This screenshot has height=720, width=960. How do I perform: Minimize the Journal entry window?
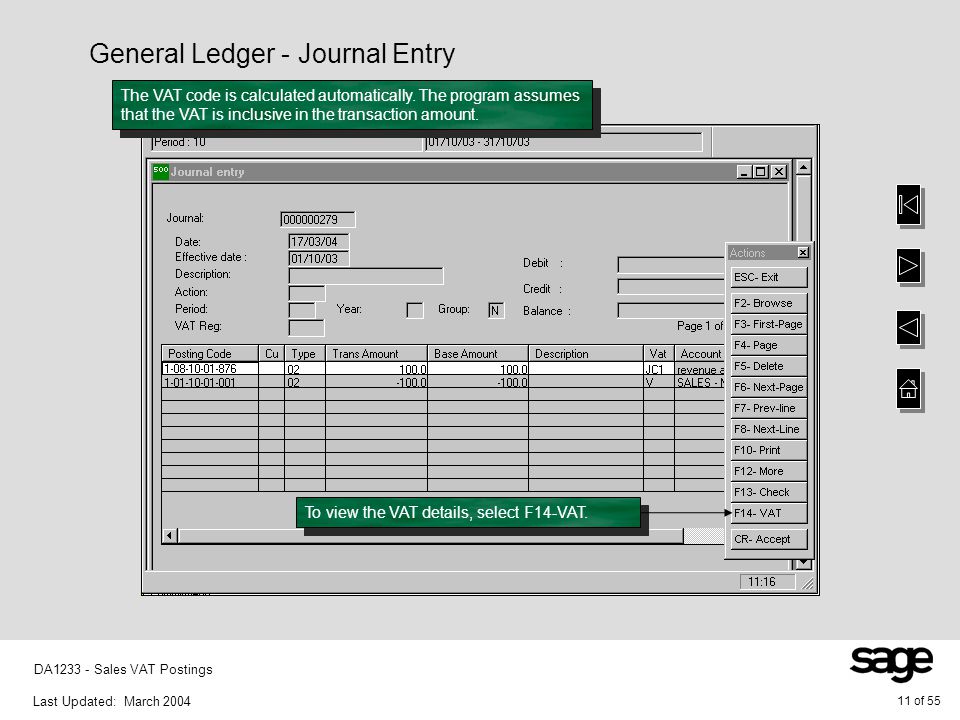pos(744,171)
